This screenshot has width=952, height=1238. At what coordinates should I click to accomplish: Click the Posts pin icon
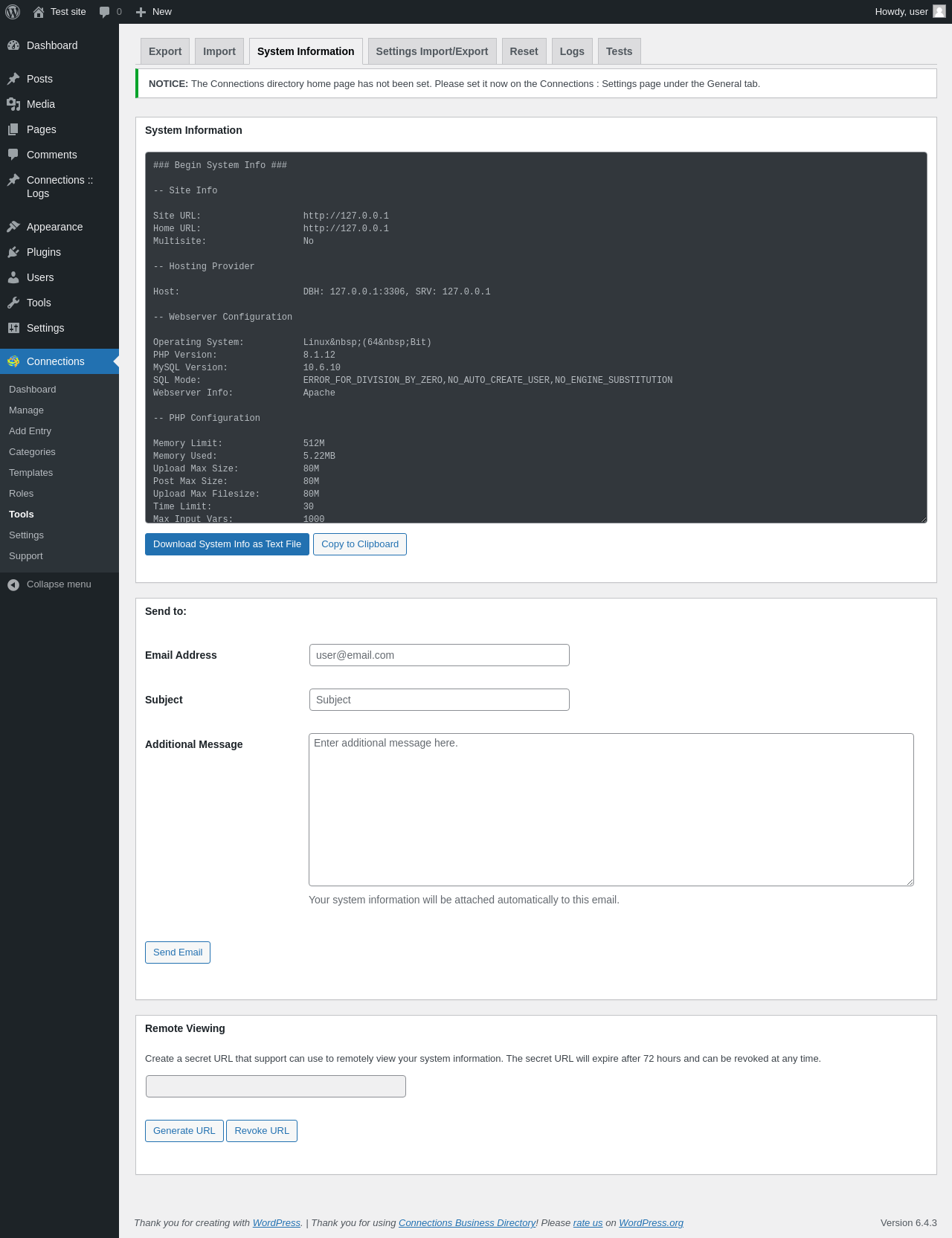pyautogui.click(x=13, y=79)
